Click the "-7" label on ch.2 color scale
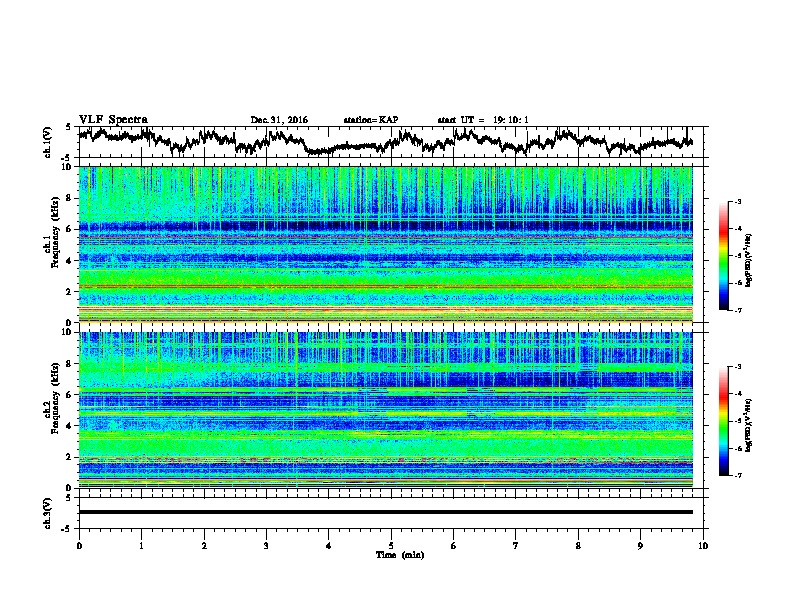The height and width of the screenshot is (612, 792). (738, 476)
